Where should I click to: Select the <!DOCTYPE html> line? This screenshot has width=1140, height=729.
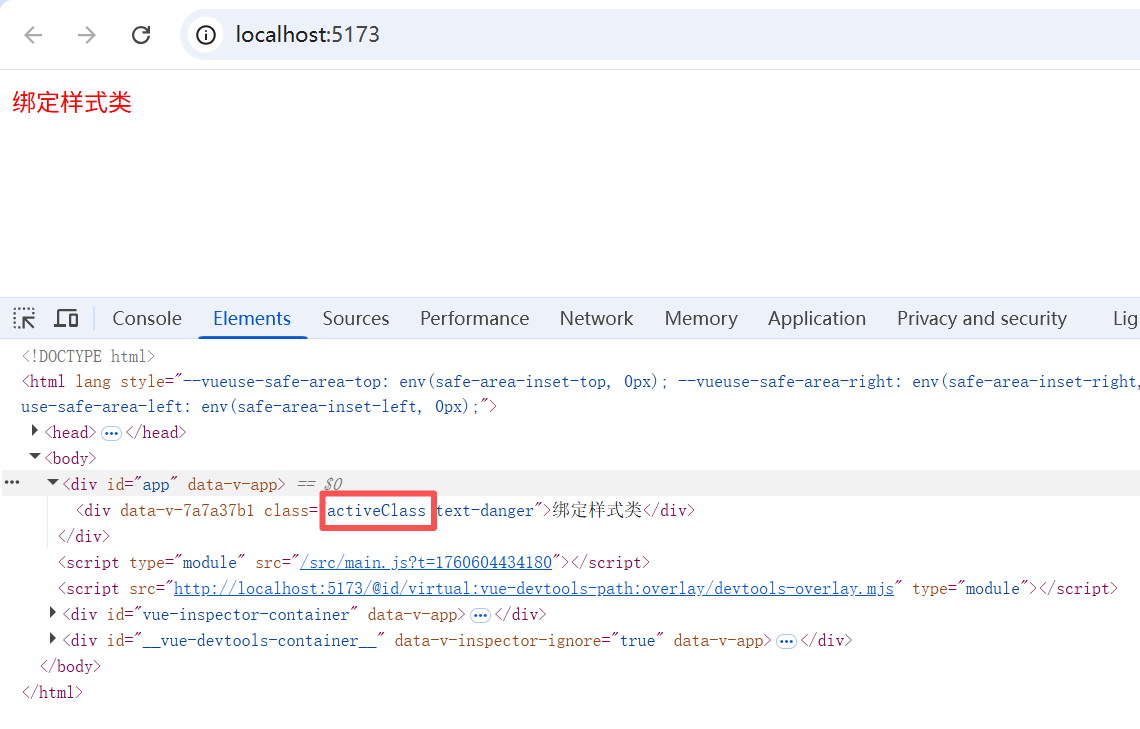pos(88,356)
